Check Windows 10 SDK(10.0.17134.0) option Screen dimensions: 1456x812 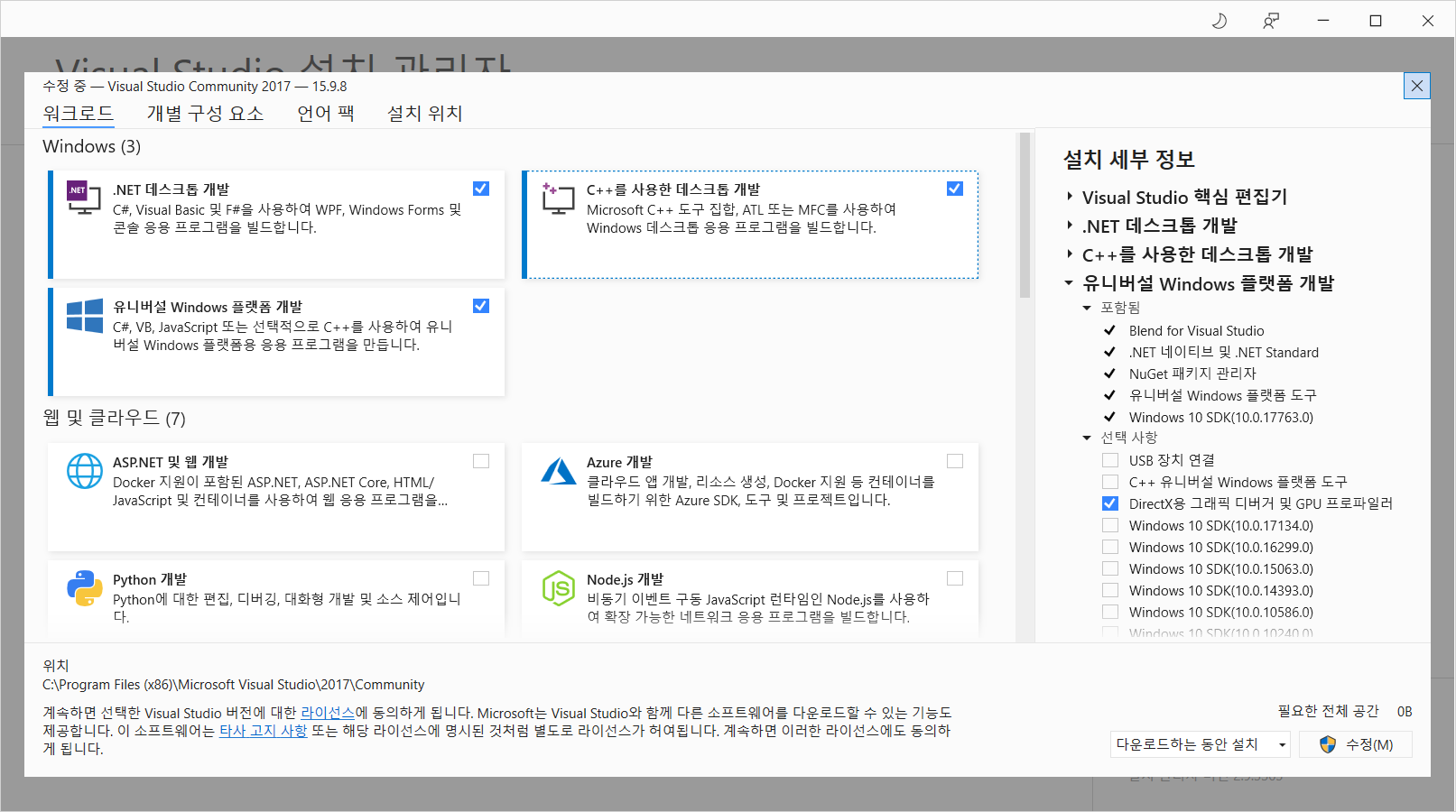pos(1110,525)
